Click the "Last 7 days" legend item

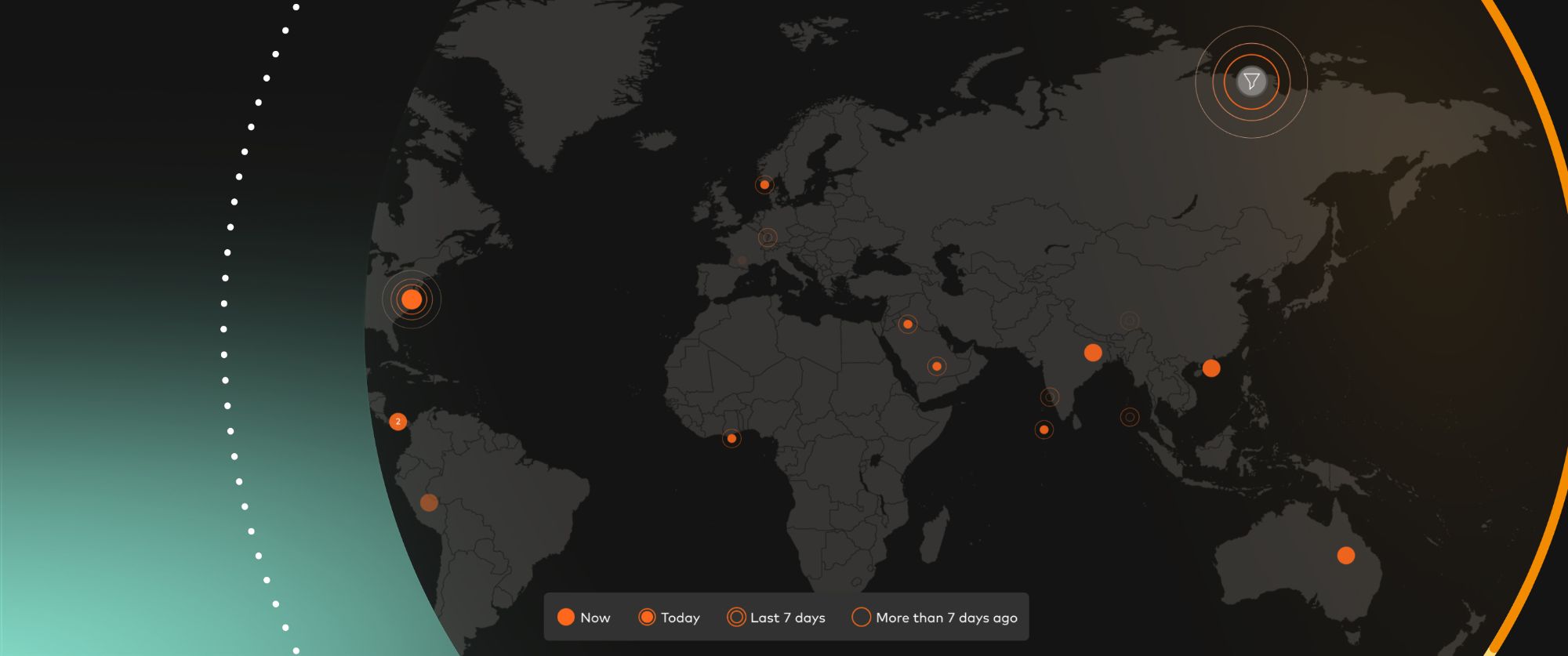pyautogui.click(x=776, y=618)
